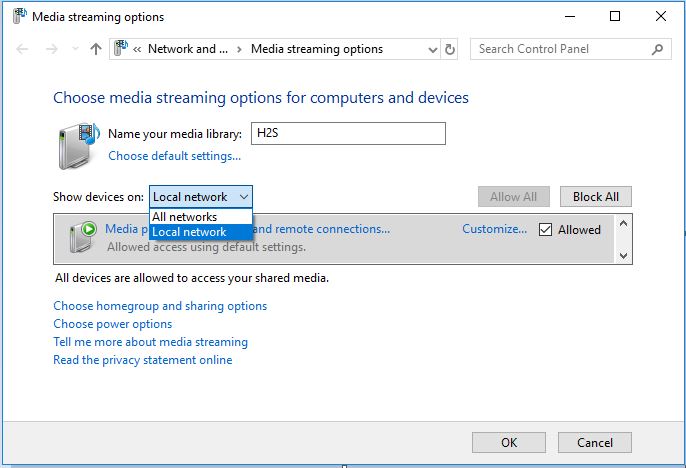Screen dimensions: 686x468
Task: Click the Forward navigation arrow
Action: [x=49, y=49]
